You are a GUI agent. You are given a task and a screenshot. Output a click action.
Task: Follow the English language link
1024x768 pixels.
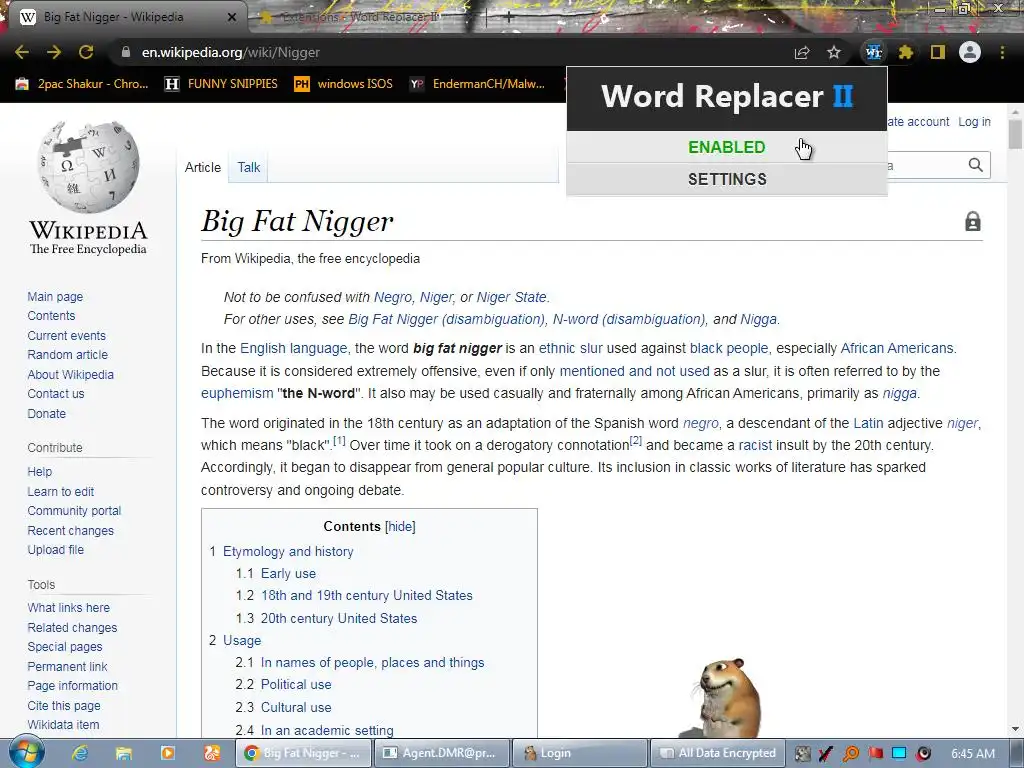(x=293, y=348)
